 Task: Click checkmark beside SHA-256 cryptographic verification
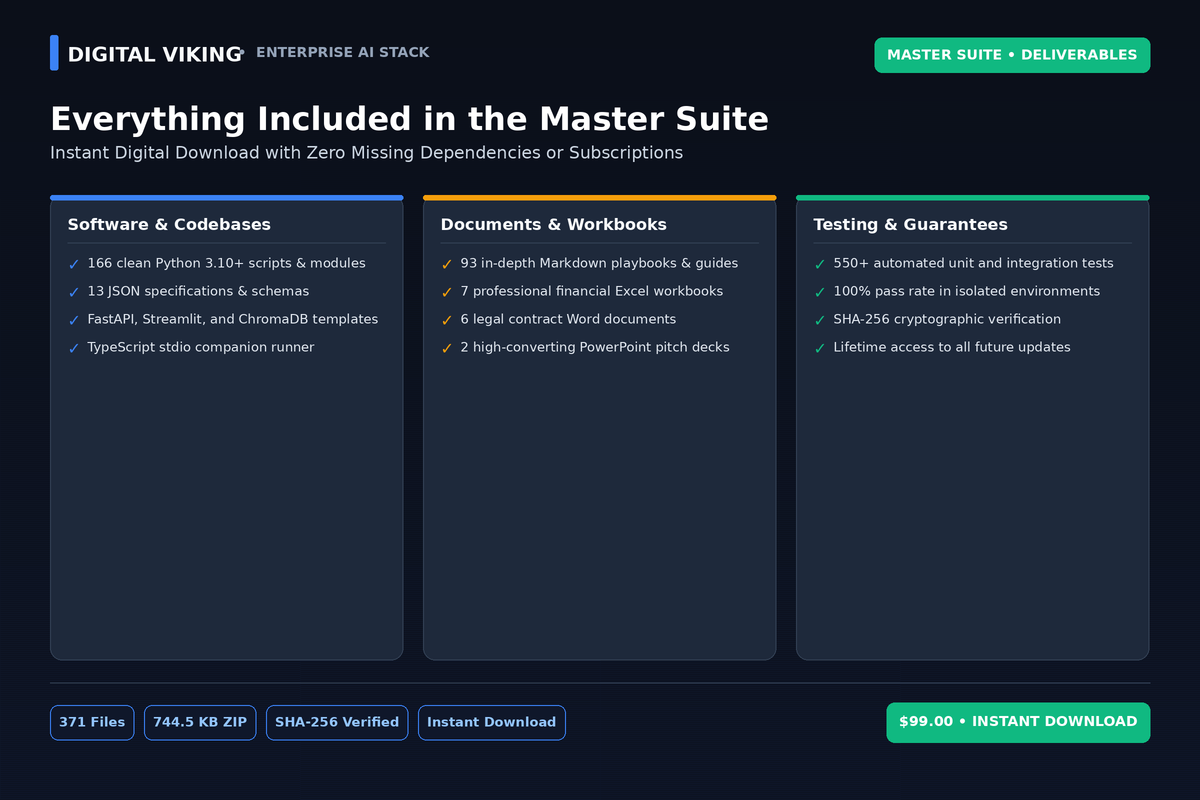point(820,320)
